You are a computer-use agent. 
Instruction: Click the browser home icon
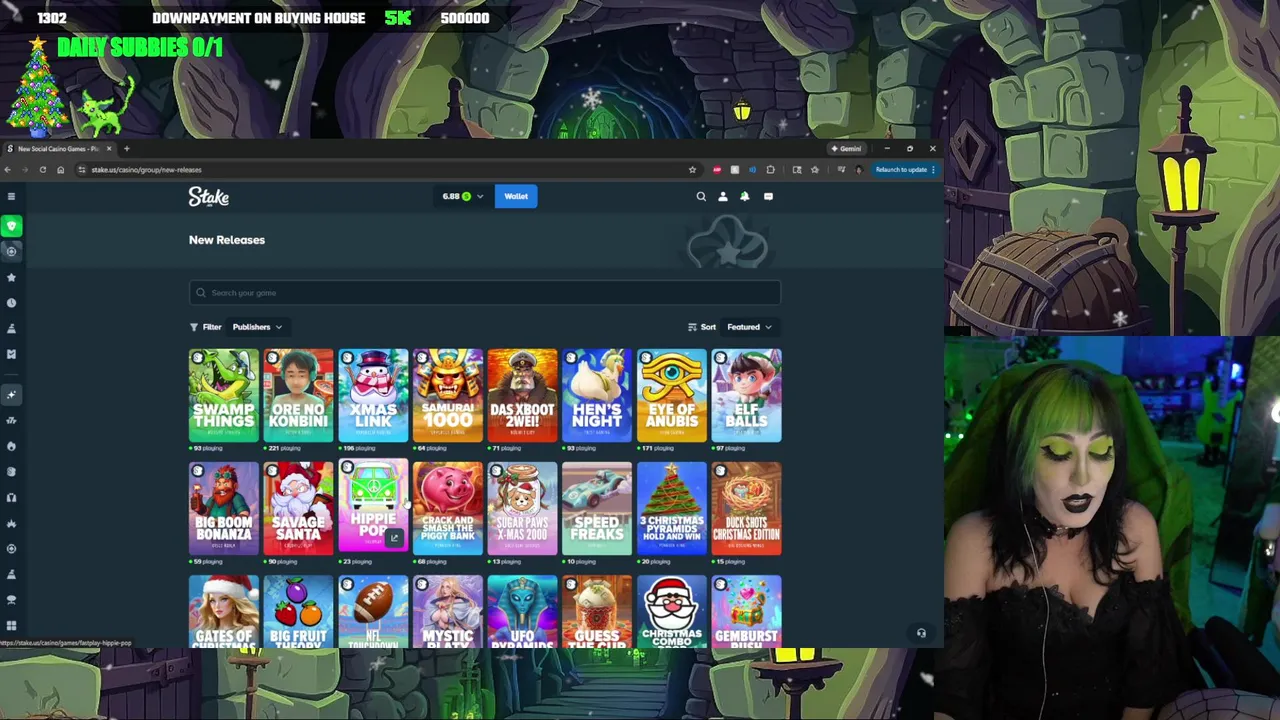(60, 170)
